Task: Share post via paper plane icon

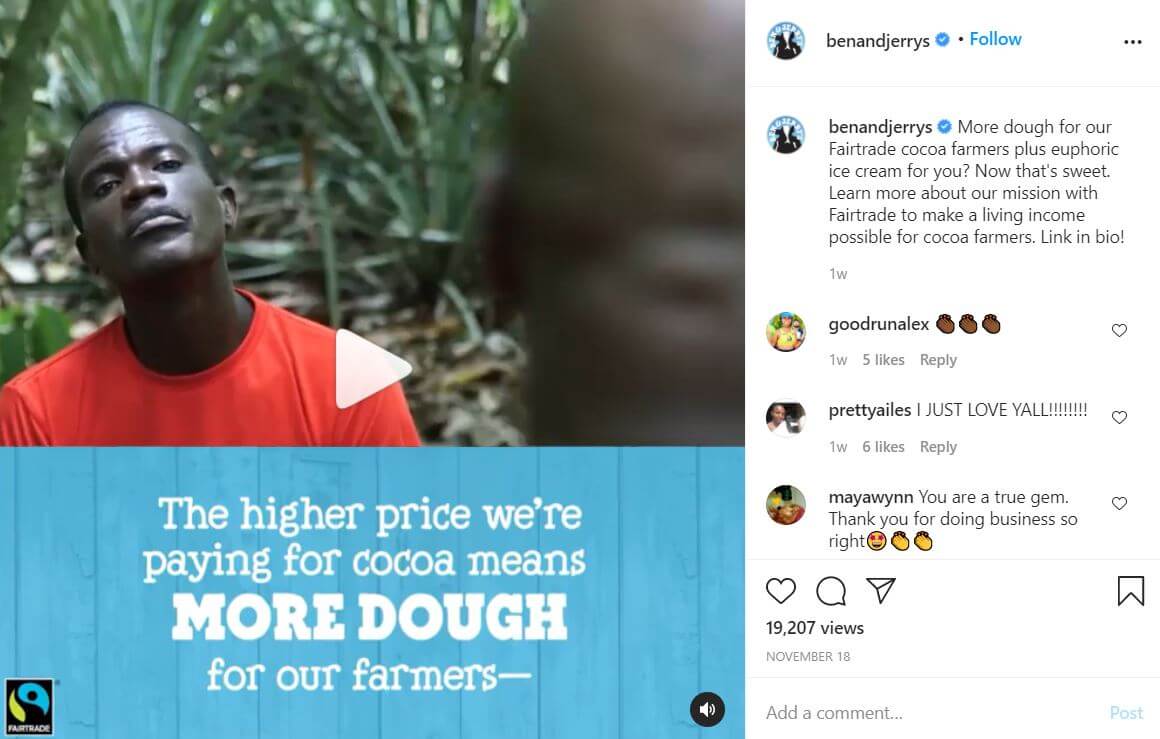Action: [881, 590]
